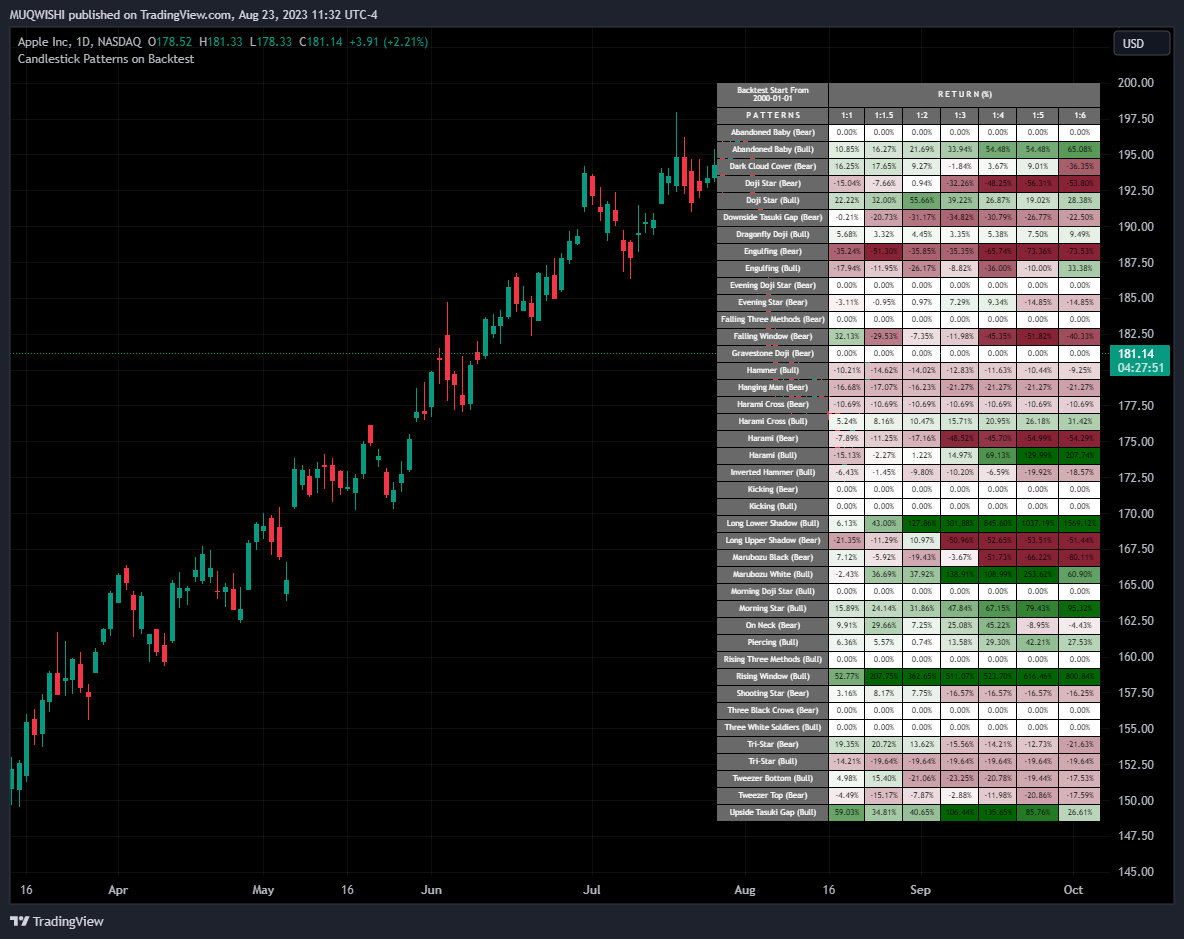
Task: Click the Gravestone Doji (Bear) row label
Action: 772,353
